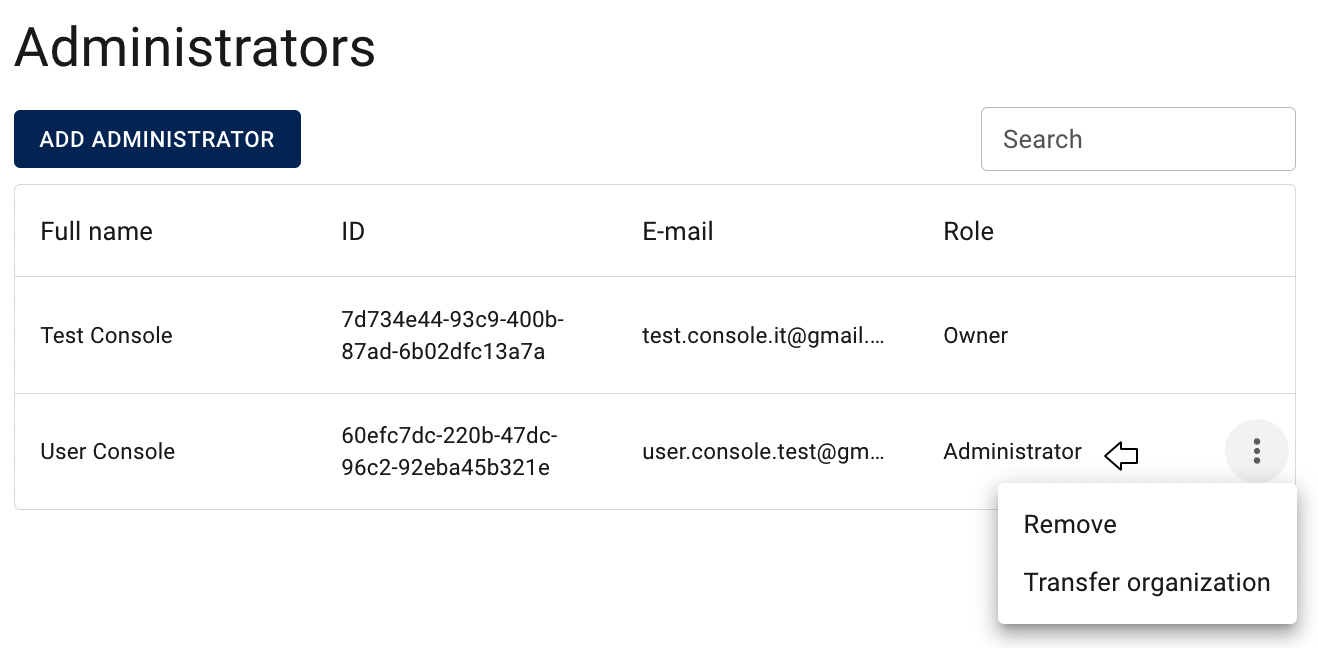Click the Administrators page heading

[x=195, y=47]
